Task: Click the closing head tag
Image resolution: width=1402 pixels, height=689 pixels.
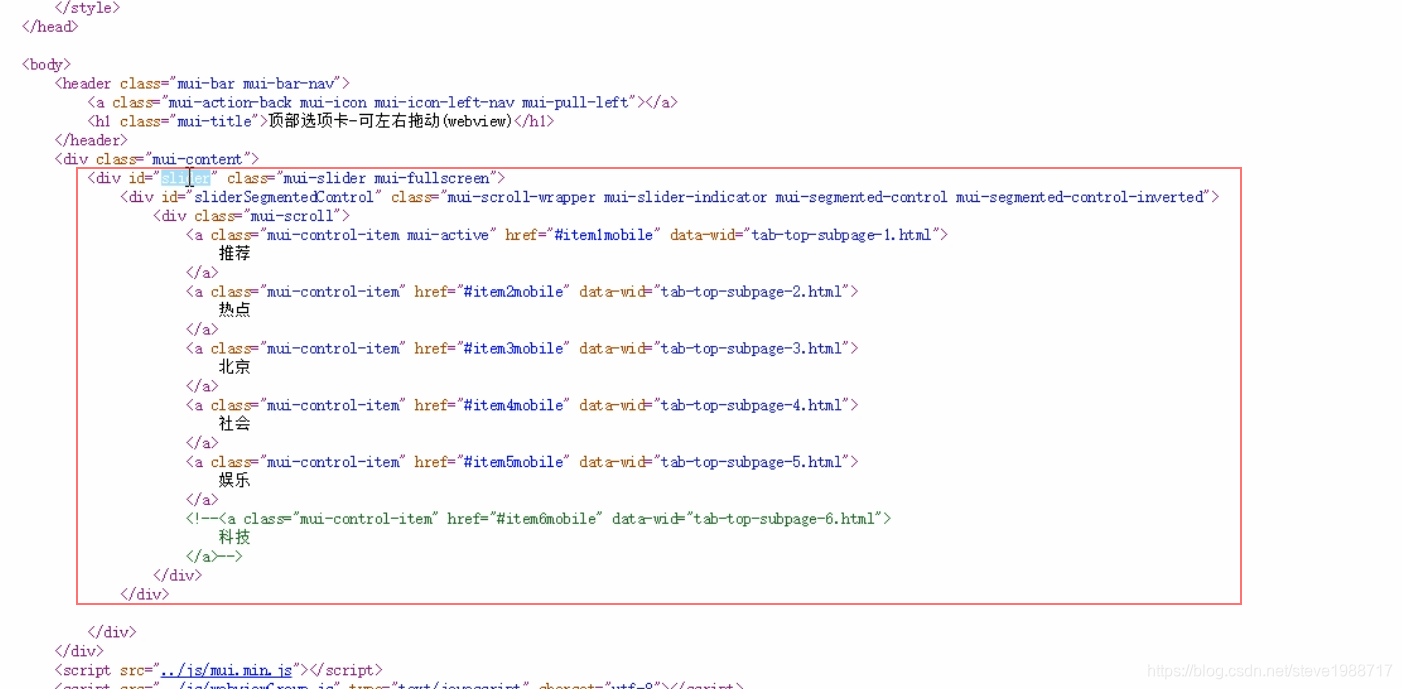Action: (x=50, y=27)
